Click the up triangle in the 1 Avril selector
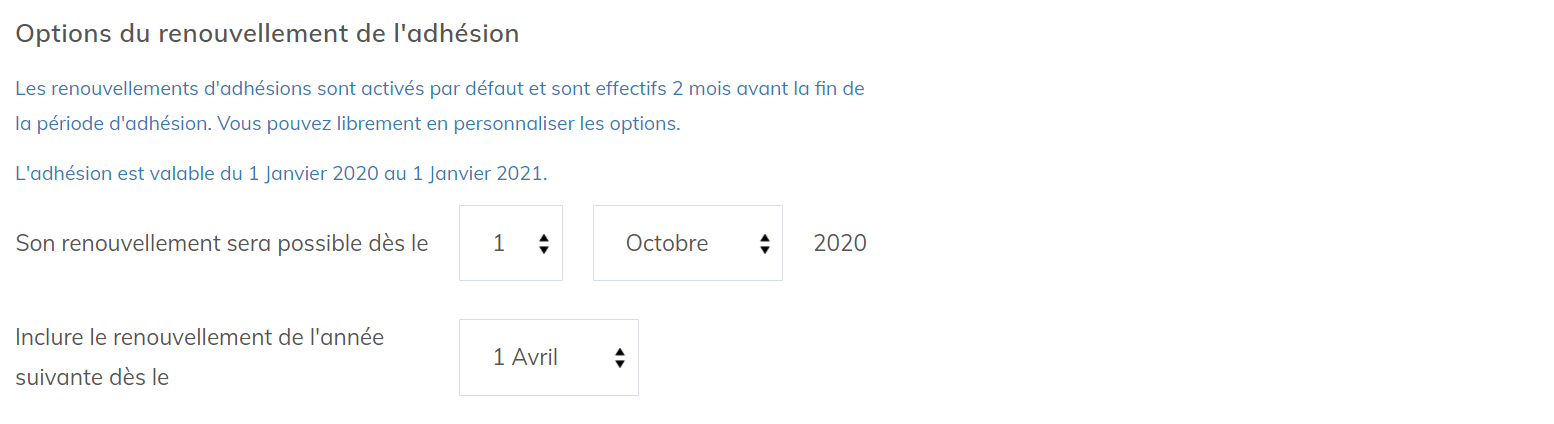Image resolution: width=1554 pixels, height=424 pixels. pyautogui.click(x=620, y=352)
